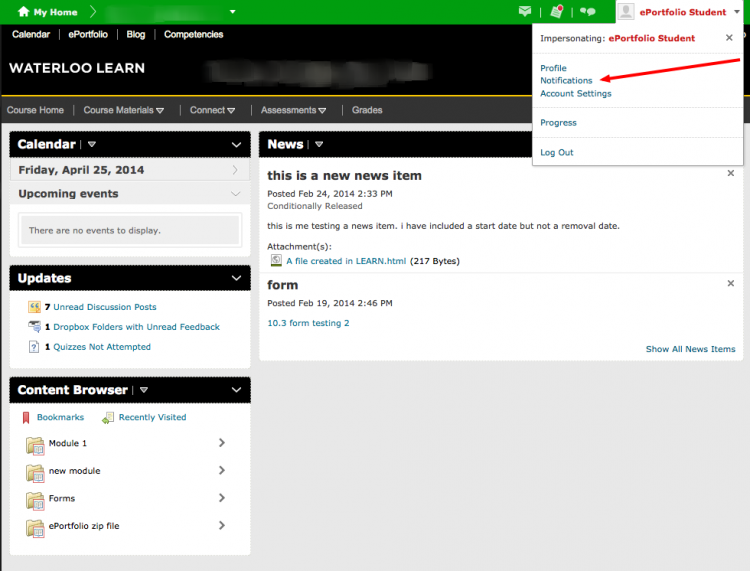Click the My Home house icon
Viewport: 750px width, 571px height.
click(23, 11)
